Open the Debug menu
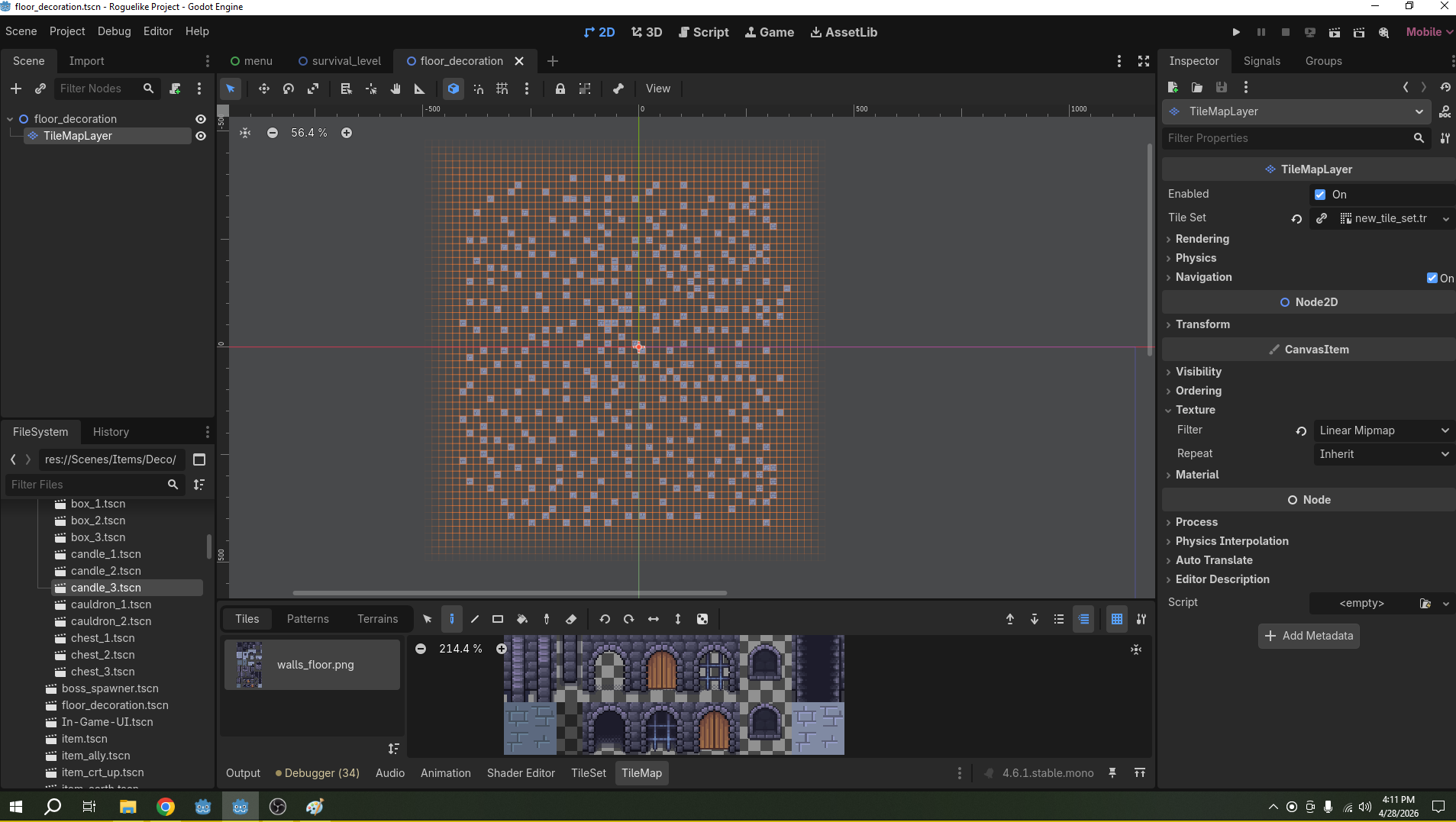The width and height of the screenshot is (1456, 822). click(114, 31)
